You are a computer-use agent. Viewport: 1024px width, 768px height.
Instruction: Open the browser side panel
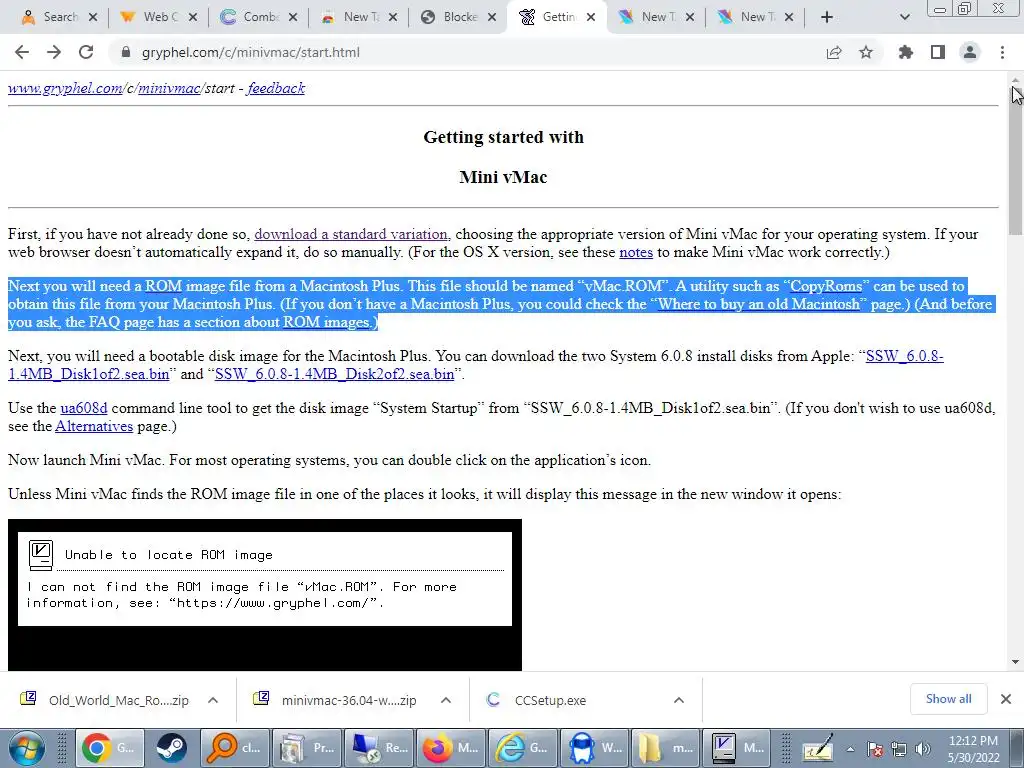click(938, 52)
